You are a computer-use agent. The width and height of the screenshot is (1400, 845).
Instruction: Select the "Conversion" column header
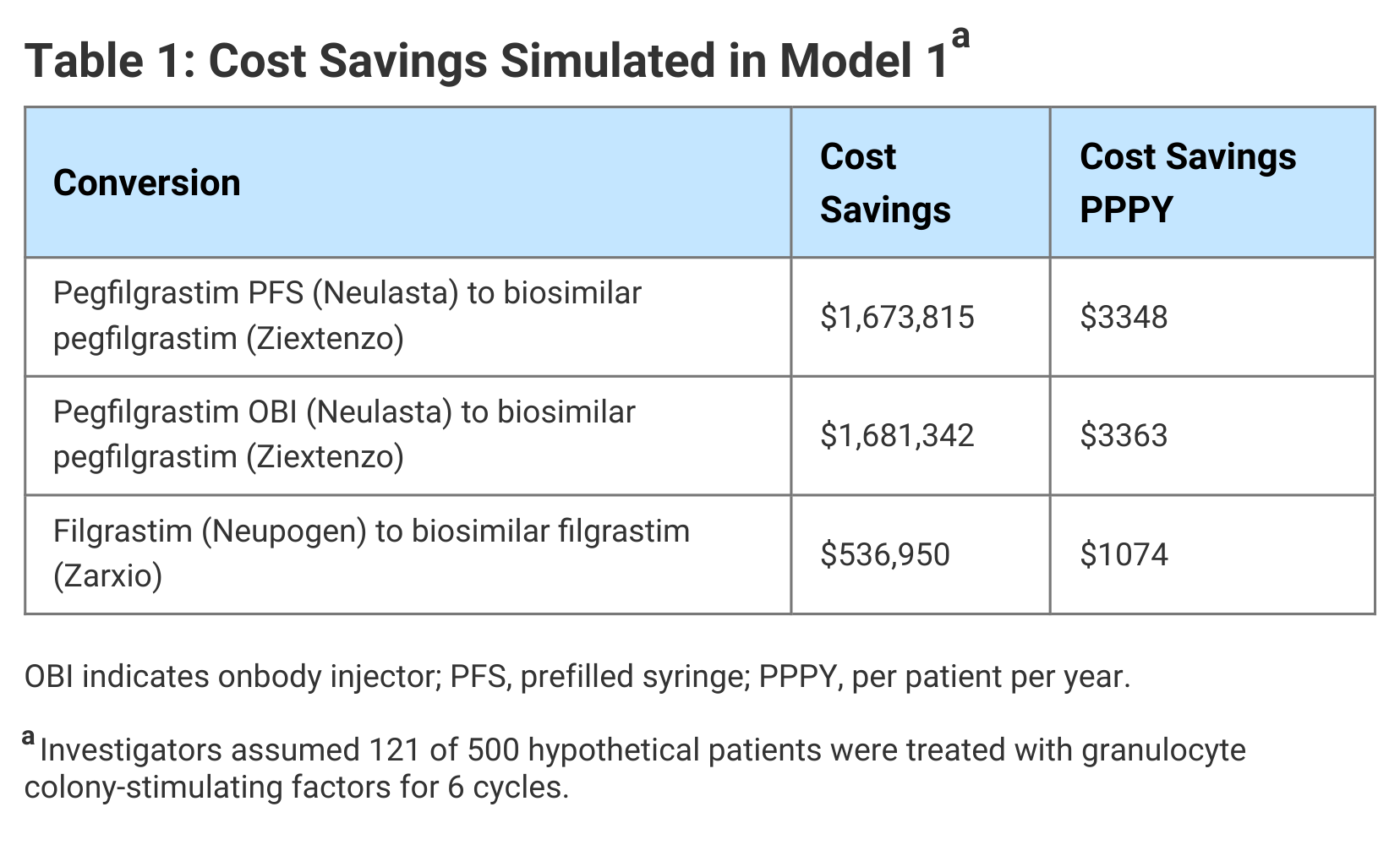[147, 183]
